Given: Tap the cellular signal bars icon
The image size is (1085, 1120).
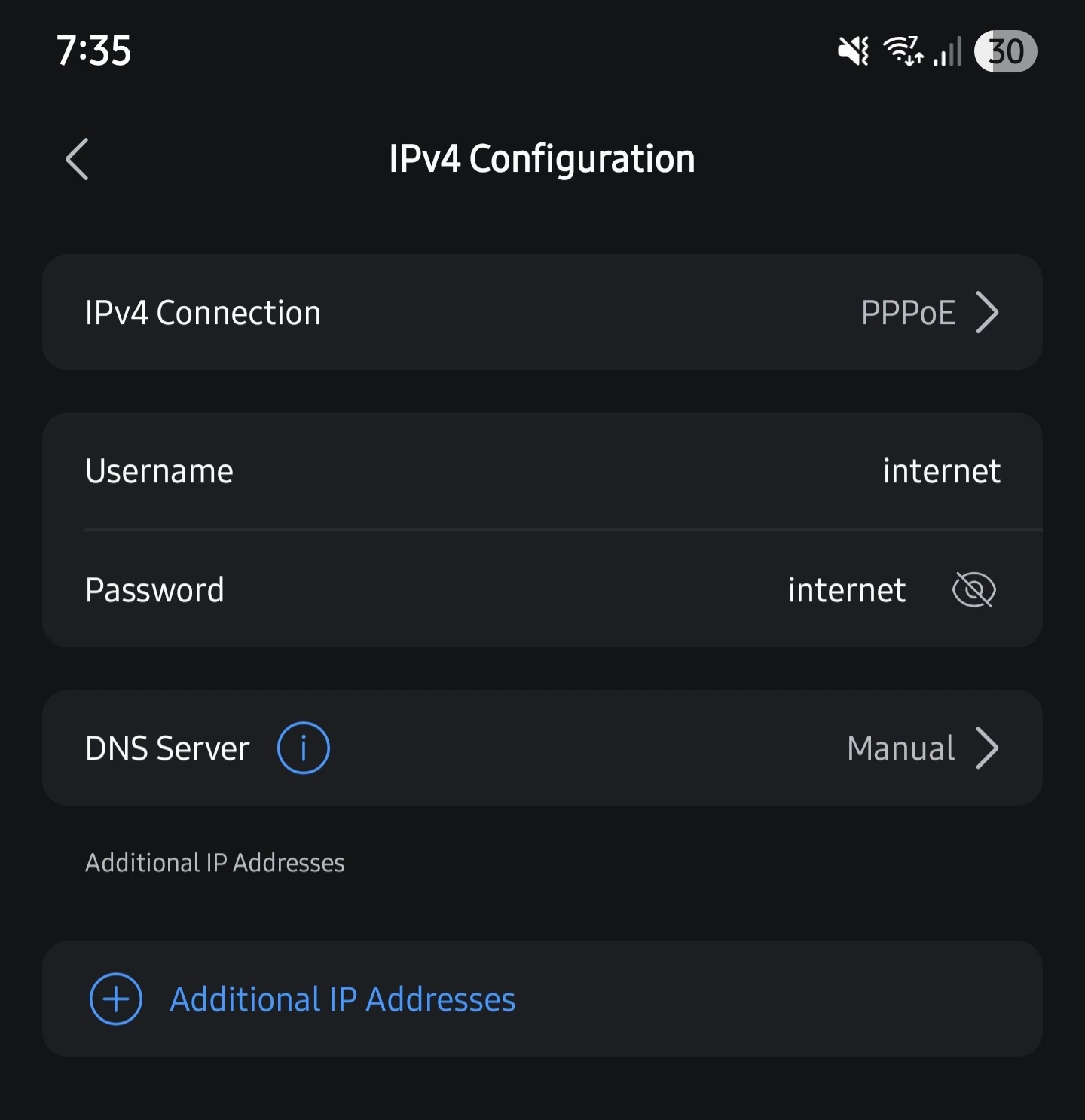Looking at the screenshot, I should 948,51.
